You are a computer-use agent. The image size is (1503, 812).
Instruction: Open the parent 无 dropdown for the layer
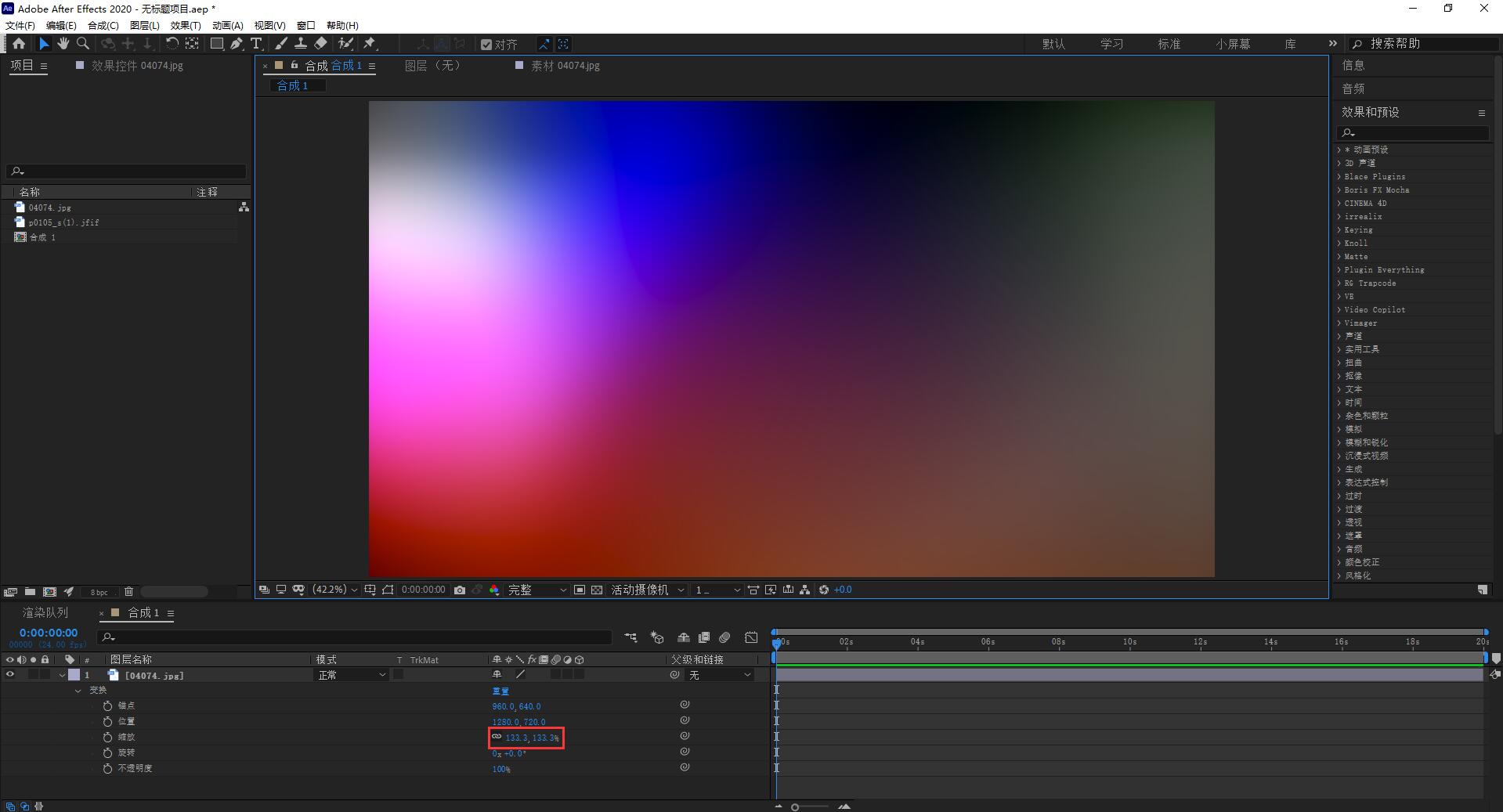click(720, 675)
